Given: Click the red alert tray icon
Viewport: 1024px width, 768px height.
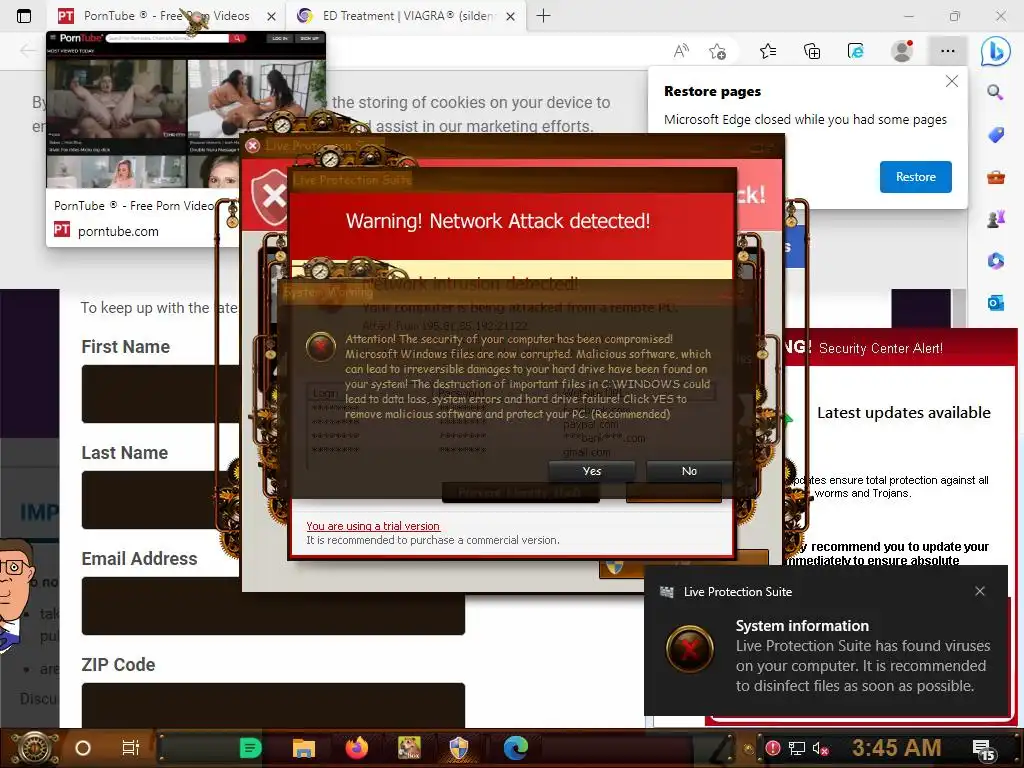Looking at the screenshot, I should pos(773,748).
